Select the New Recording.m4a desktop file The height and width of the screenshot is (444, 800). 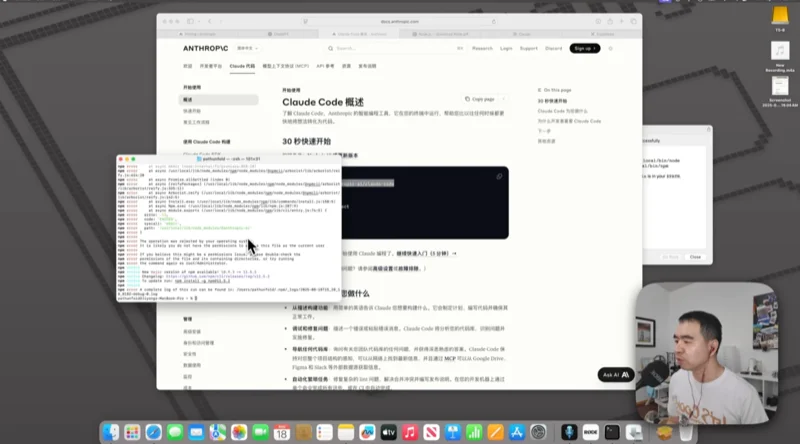[780, 57]
